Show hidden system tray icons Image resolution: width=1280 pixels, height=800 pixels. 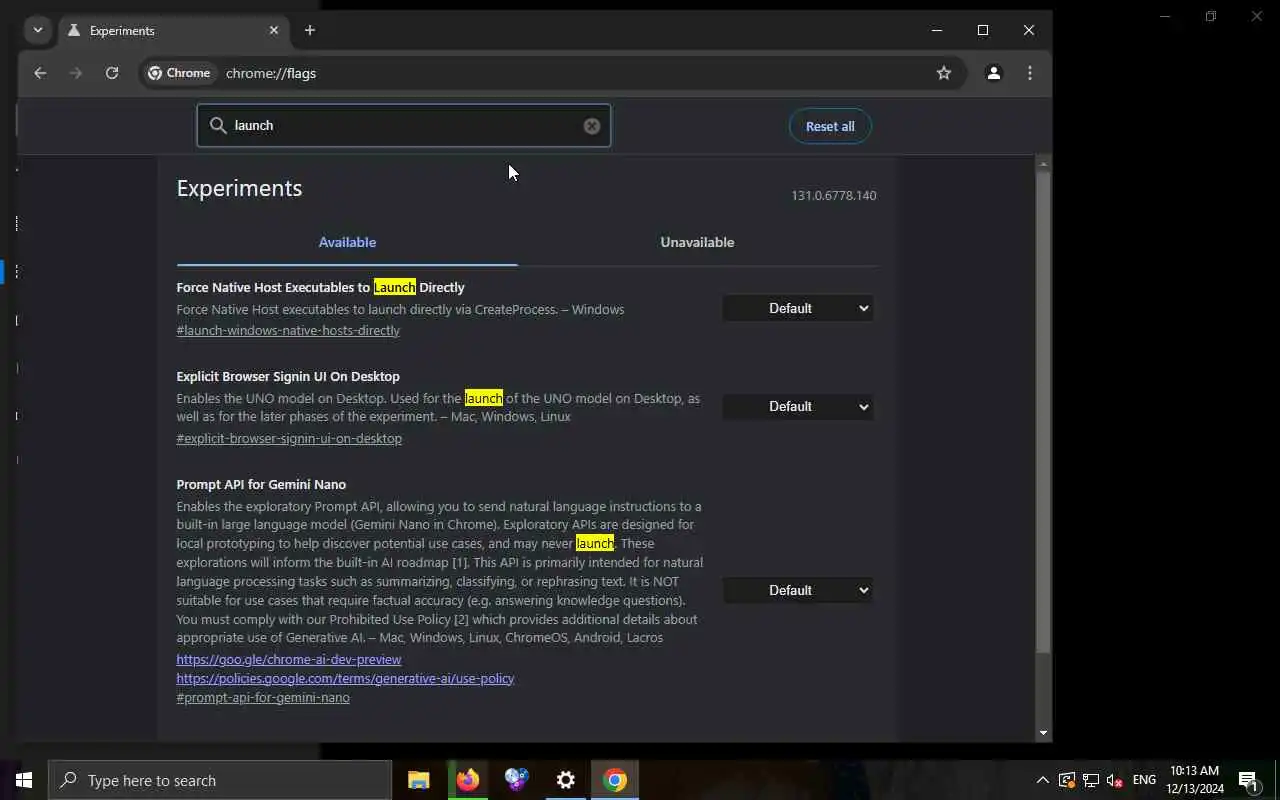[x=1042, y=780]
